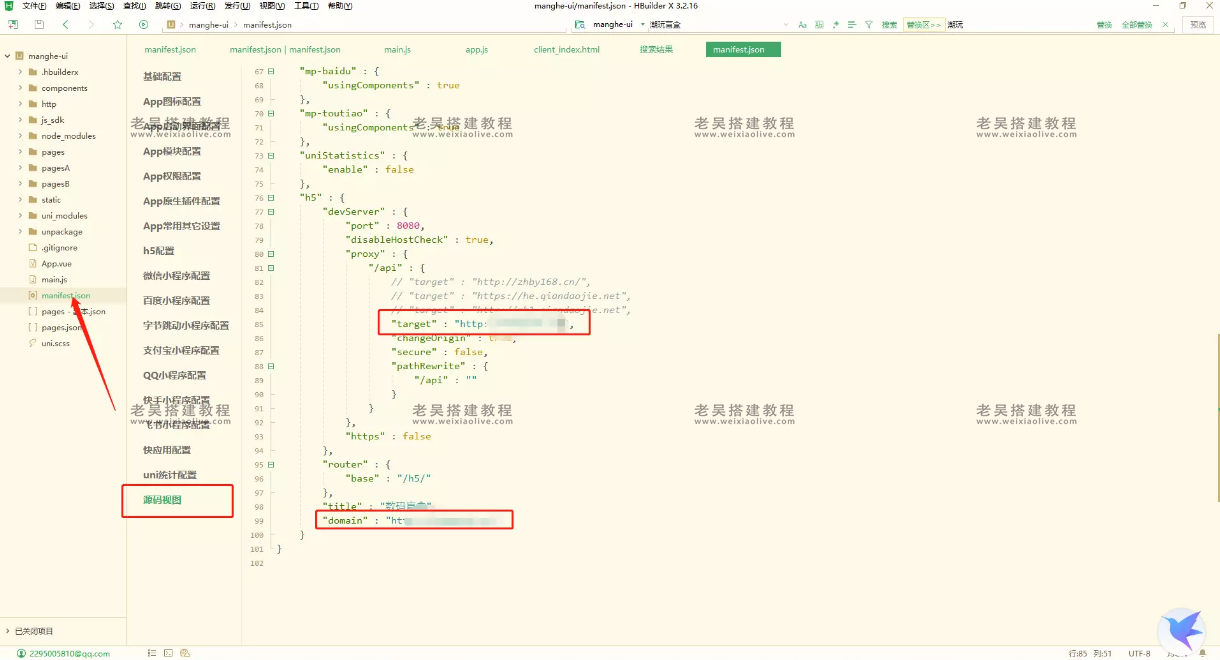Click the run play icon in toolbar
The height and width of the screenshot is (660, 1220).
coord(143,24)
